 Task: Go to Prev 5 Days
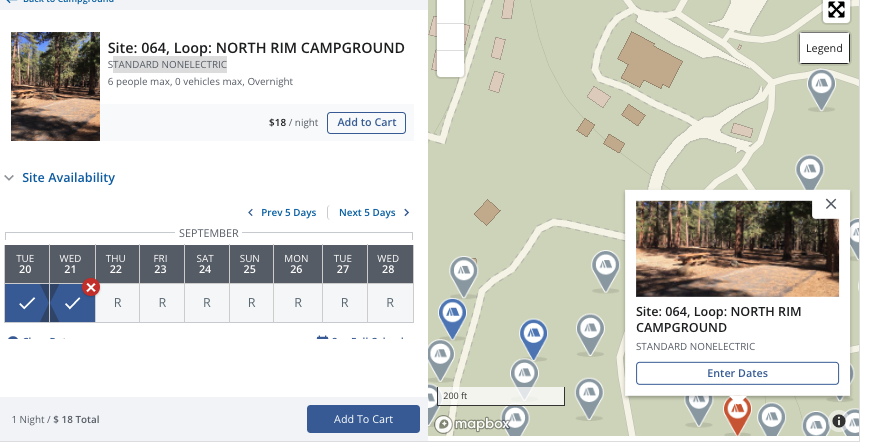[x=282, y=213]
